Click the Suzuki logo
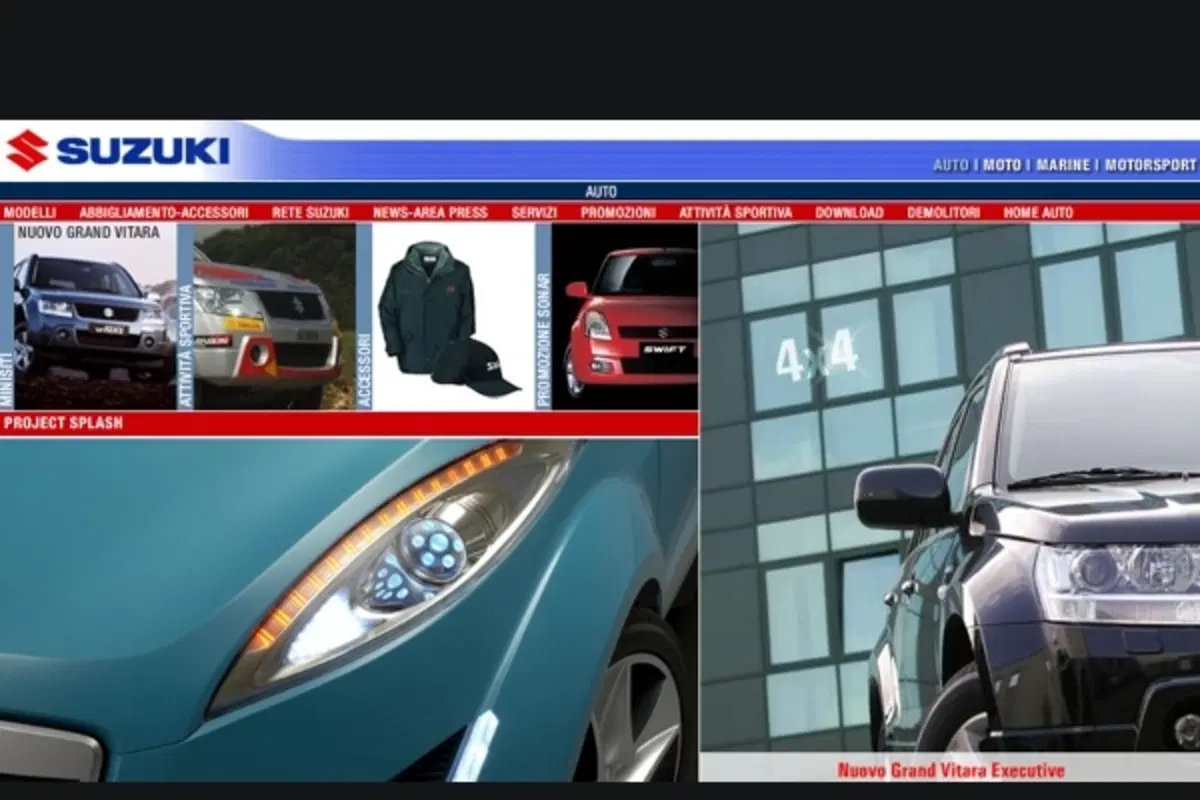1200x800 pixels. [x=118, y=150]
